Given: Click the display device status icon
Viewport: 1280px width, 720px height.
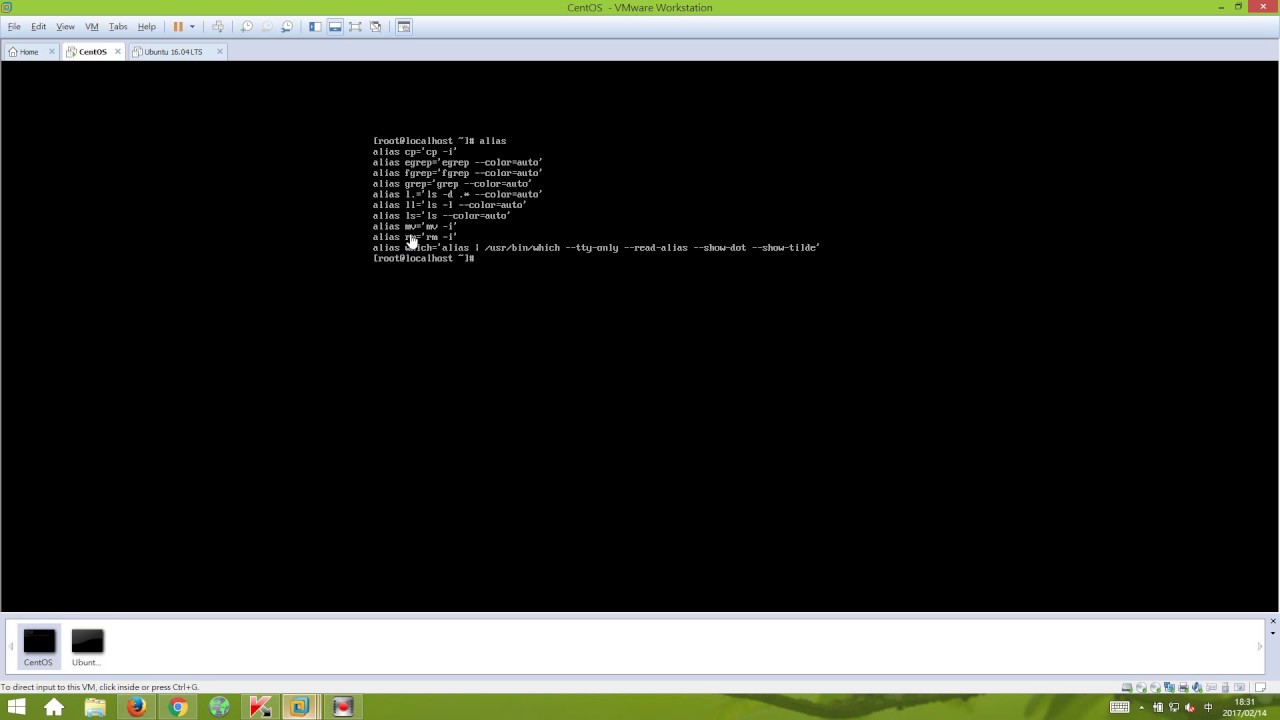Looking at the screenshot, I should [1239, 687].
